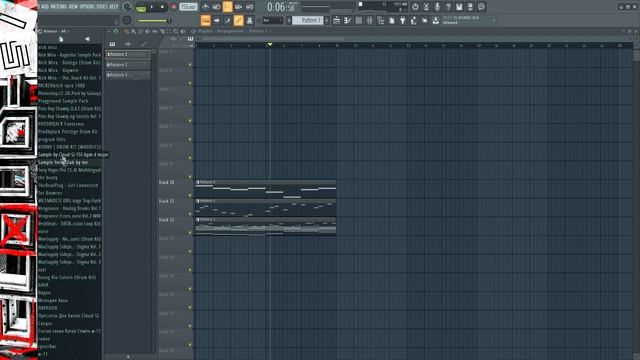Click the document page icon in toolbar
This screenshot has width=640, height=360.
pos(391,20)
